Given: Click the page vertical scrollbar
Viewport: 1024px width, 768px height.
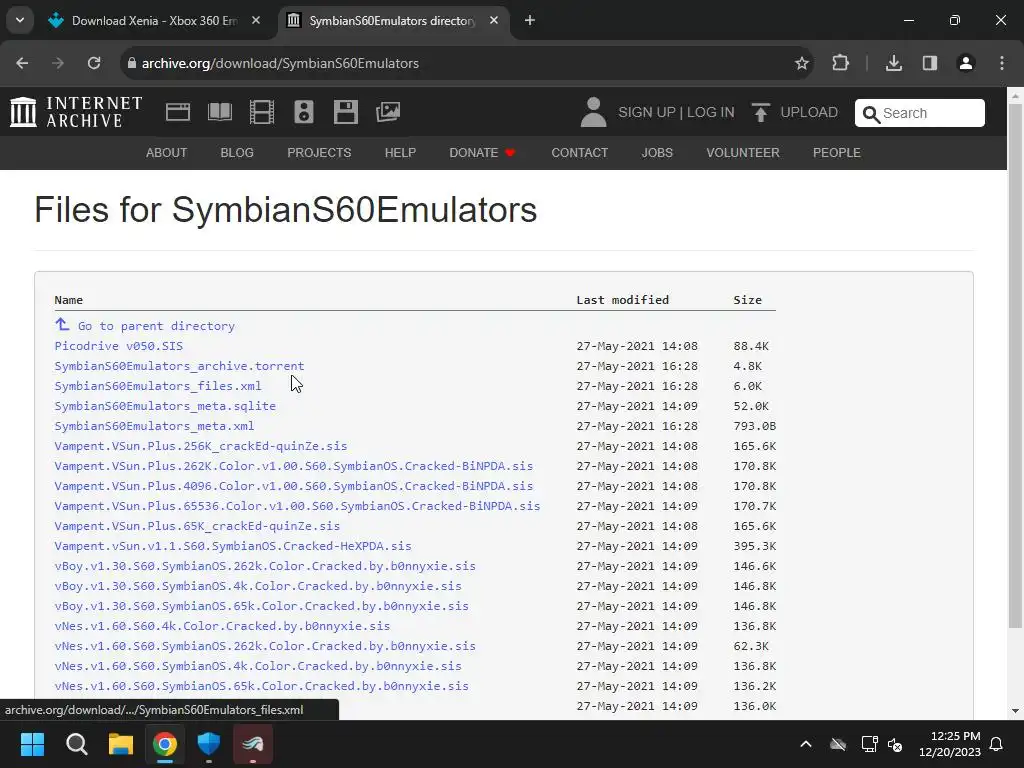Looking at the screenshot, I should [1016, 366].
